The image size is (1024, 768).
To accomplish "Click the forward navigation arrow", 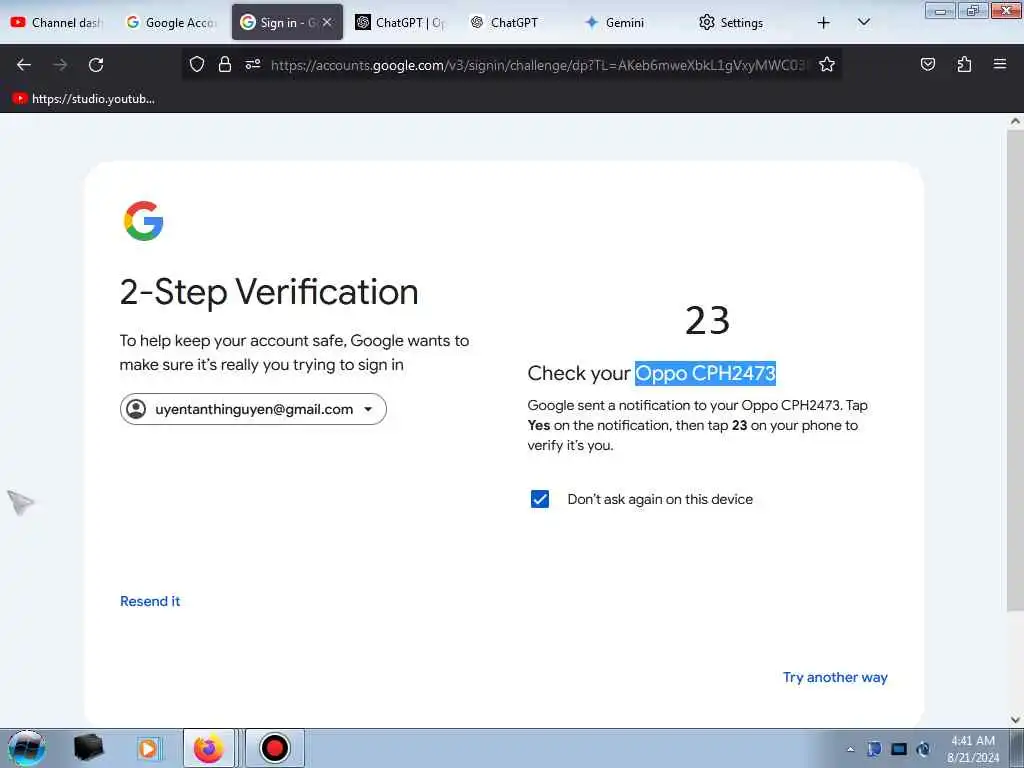I will pyautogui.click(x=60, y=65).
